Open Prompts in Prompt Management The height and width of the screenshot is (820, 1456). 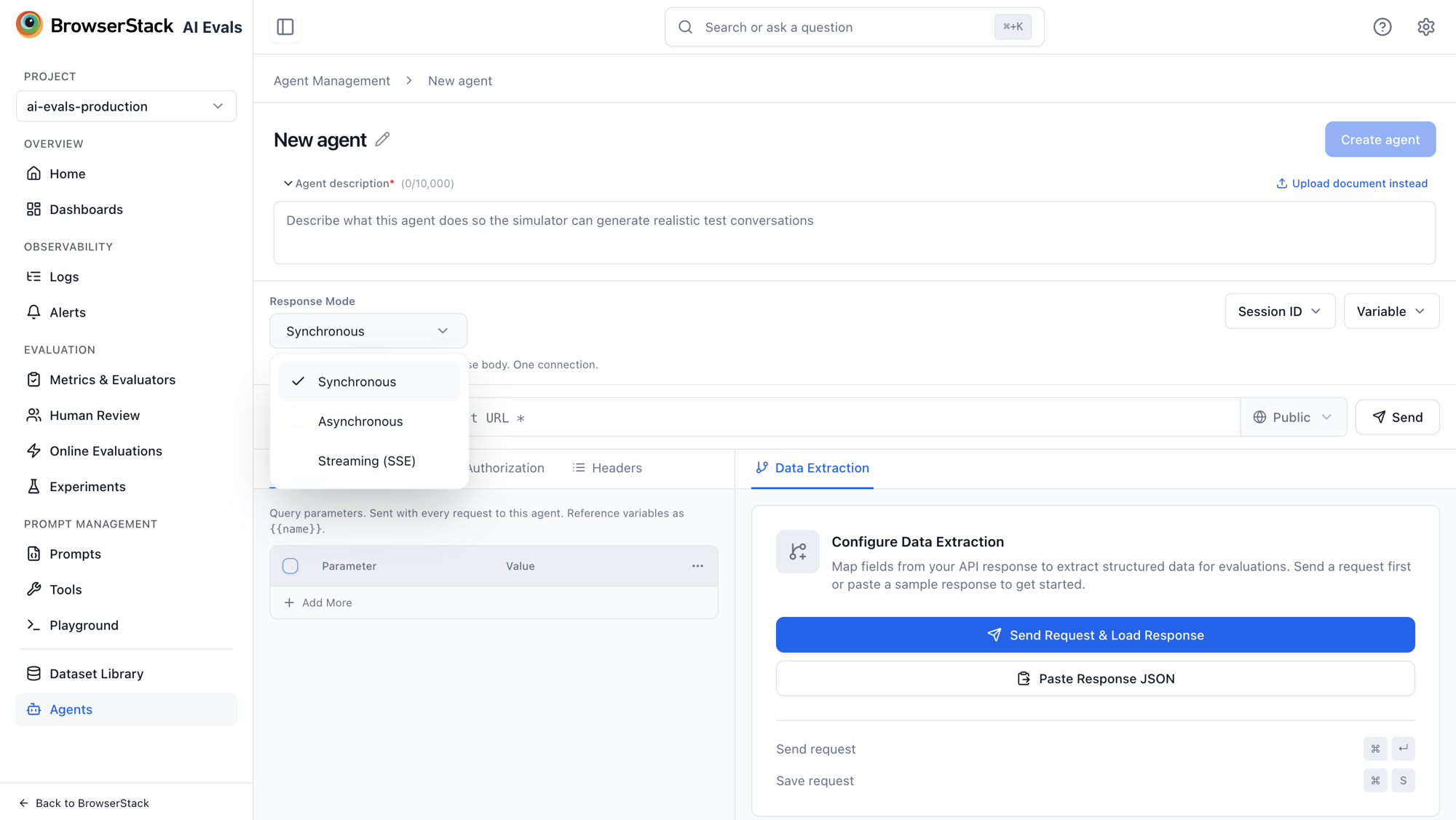126,554
